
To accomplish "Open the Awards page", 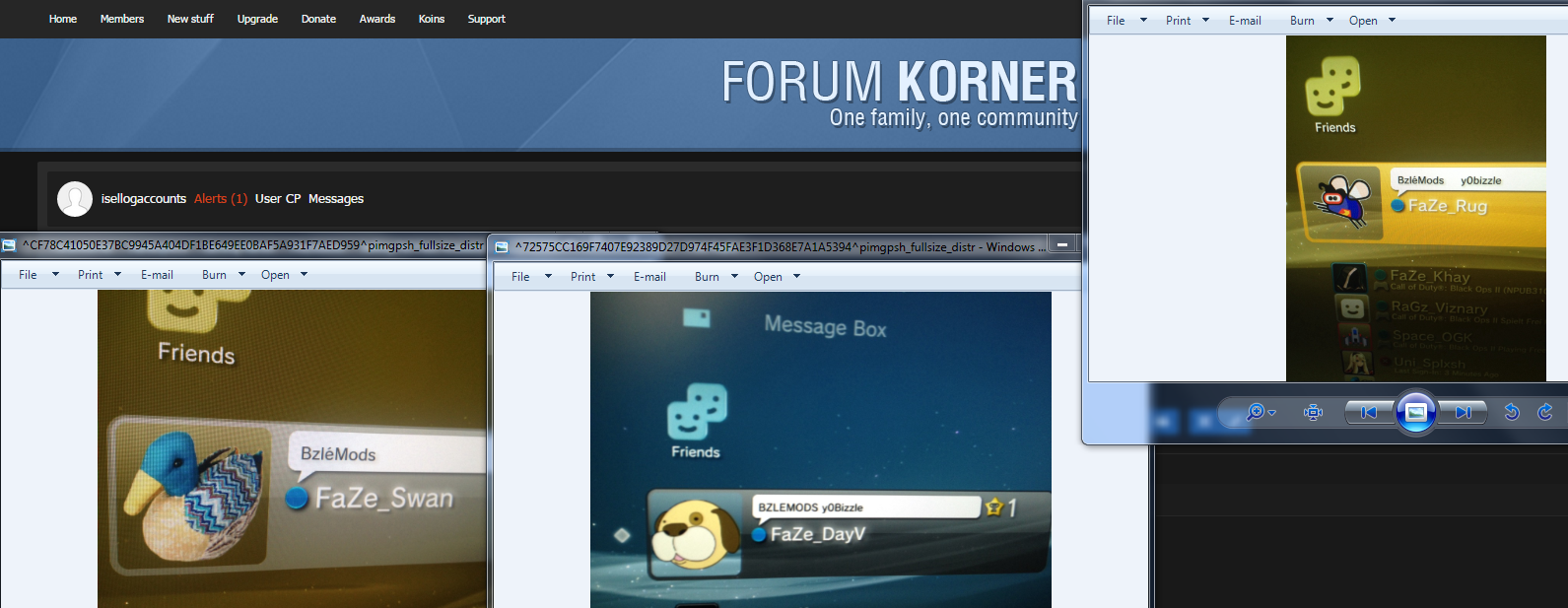I will pos(377,19).
